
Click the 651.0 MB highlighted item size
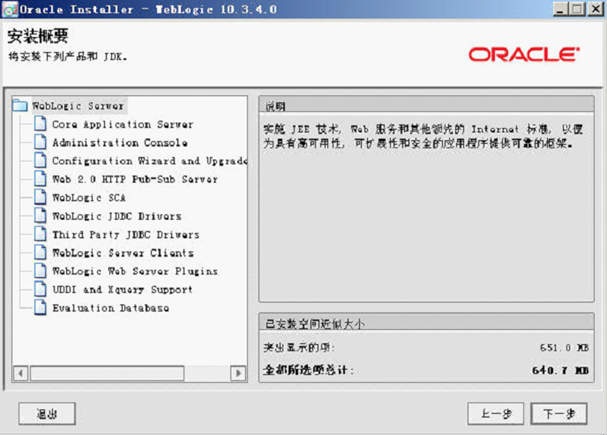pos(564,348)
